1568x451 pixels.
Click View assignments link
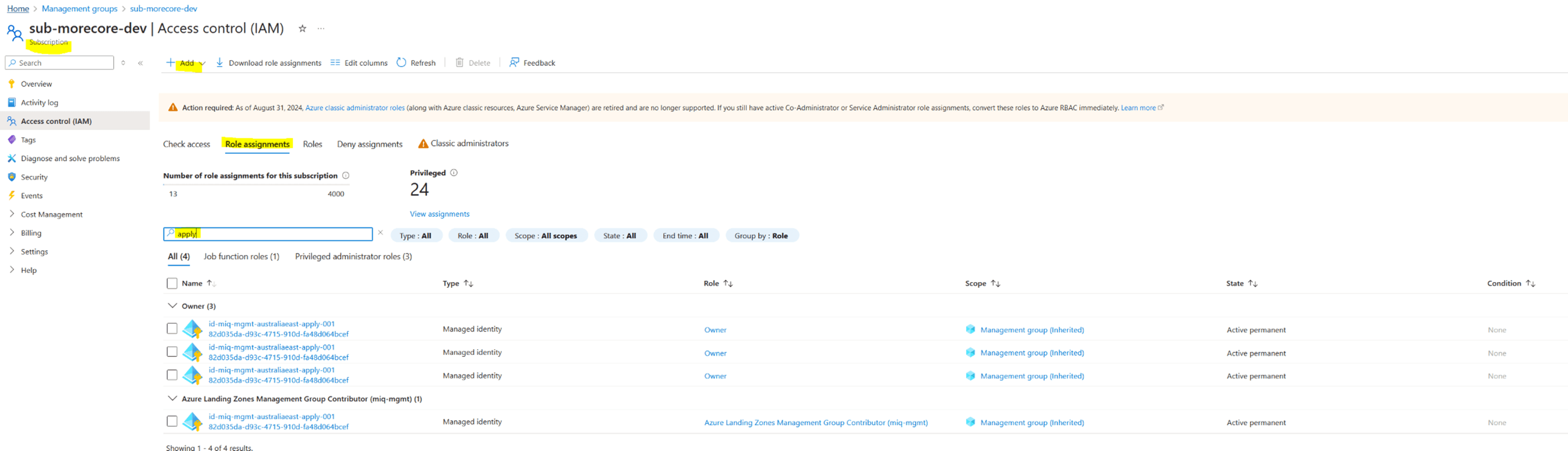[439, 214]
